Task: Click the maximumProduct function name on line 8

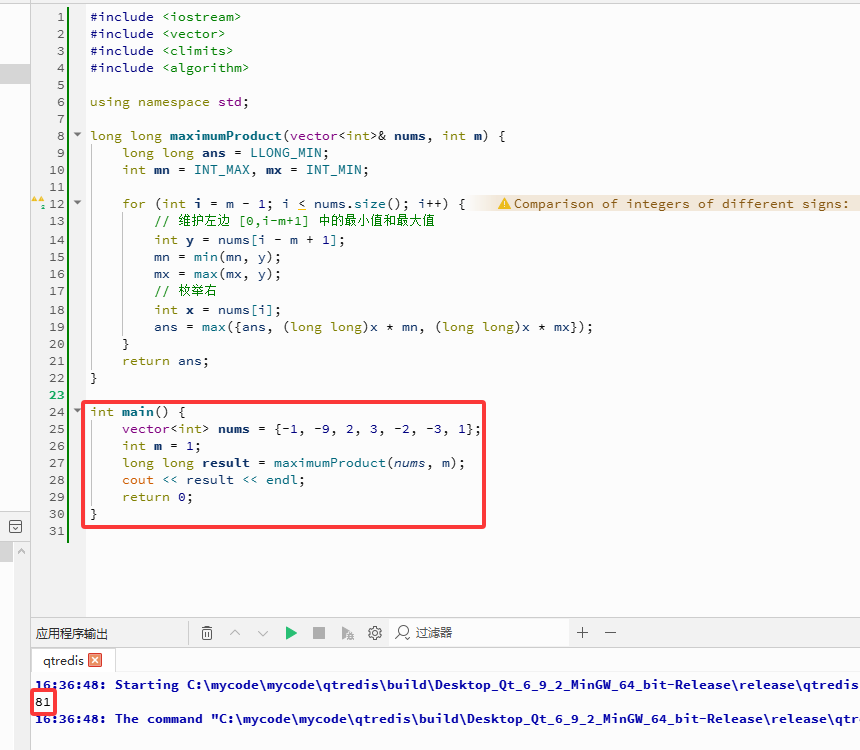Action: point(225,136)
